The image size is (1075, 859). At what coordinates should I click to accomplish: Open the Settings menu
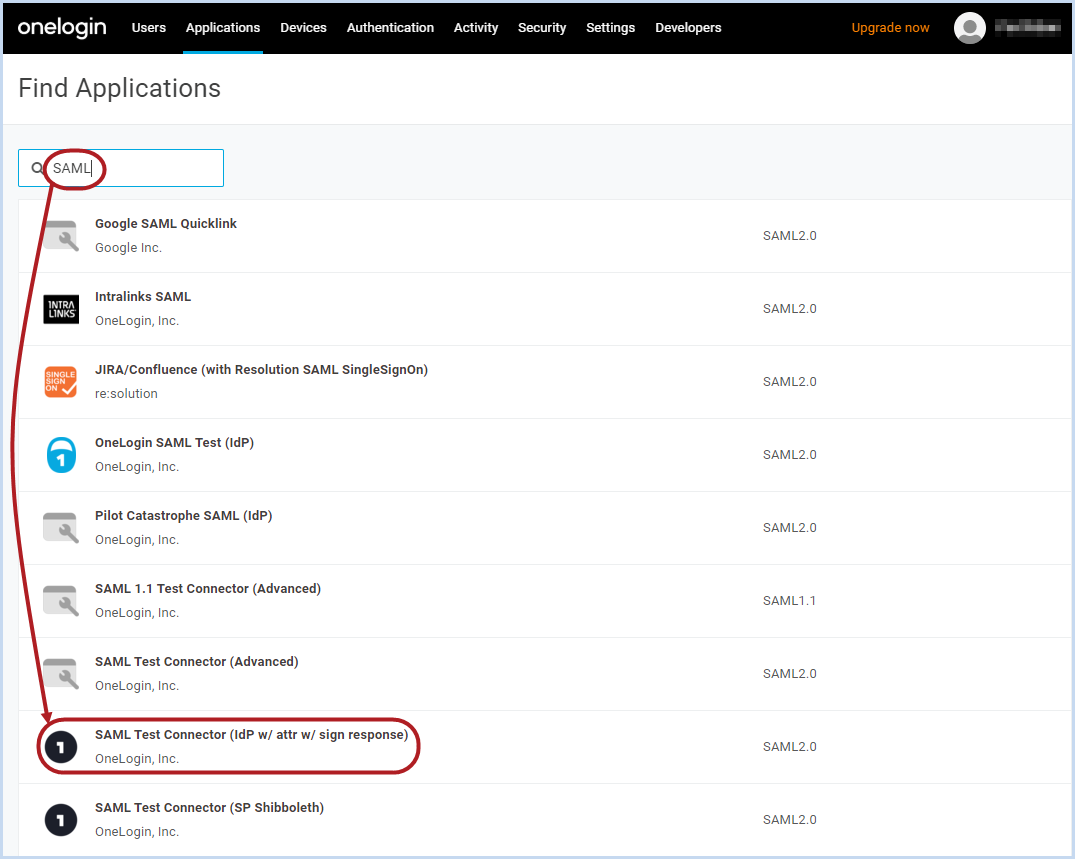click(x=610, y=27)
